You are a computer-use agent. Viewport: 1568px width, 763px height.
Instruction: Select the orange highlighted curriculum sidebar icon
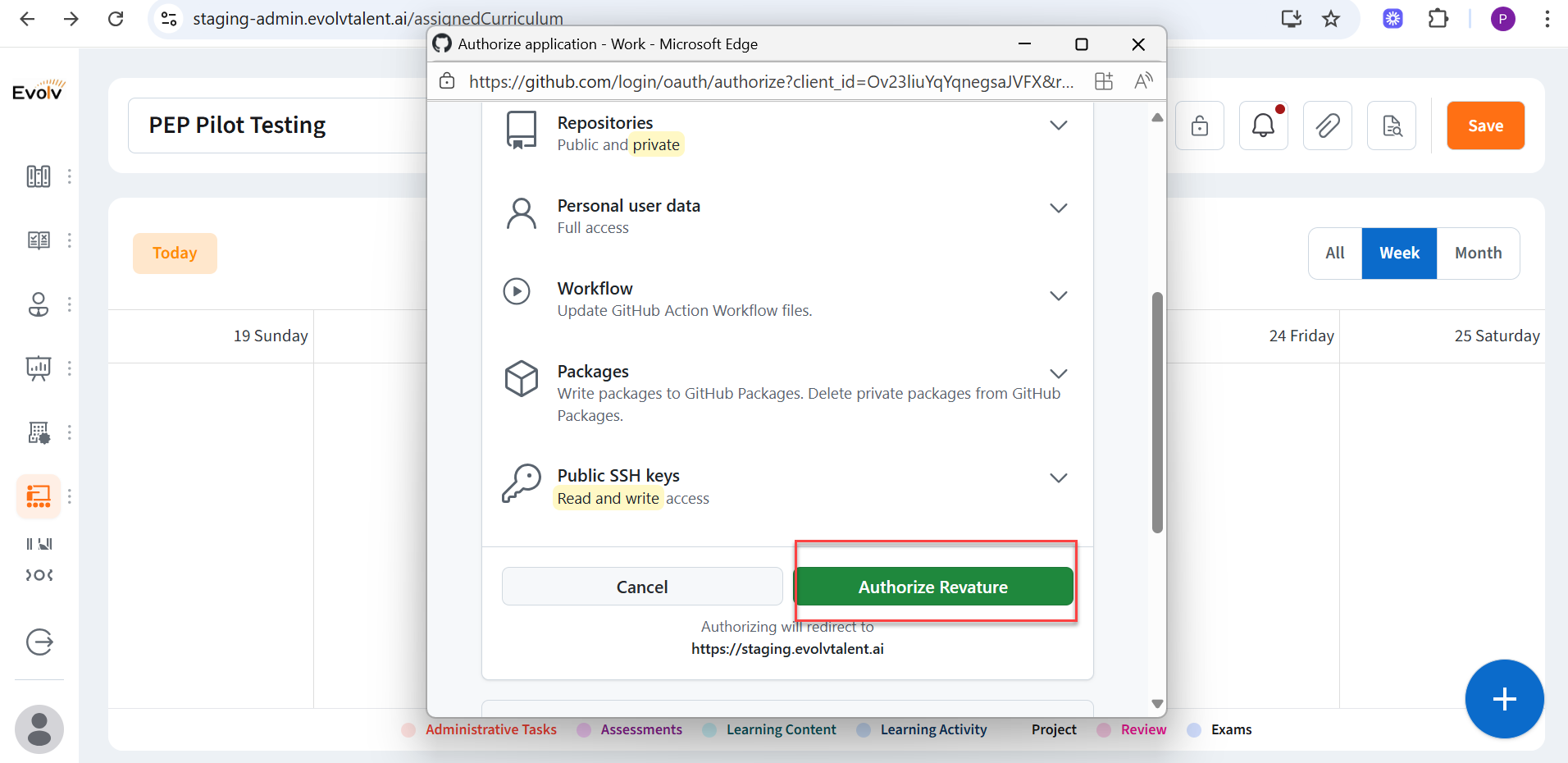coord(39,496)
